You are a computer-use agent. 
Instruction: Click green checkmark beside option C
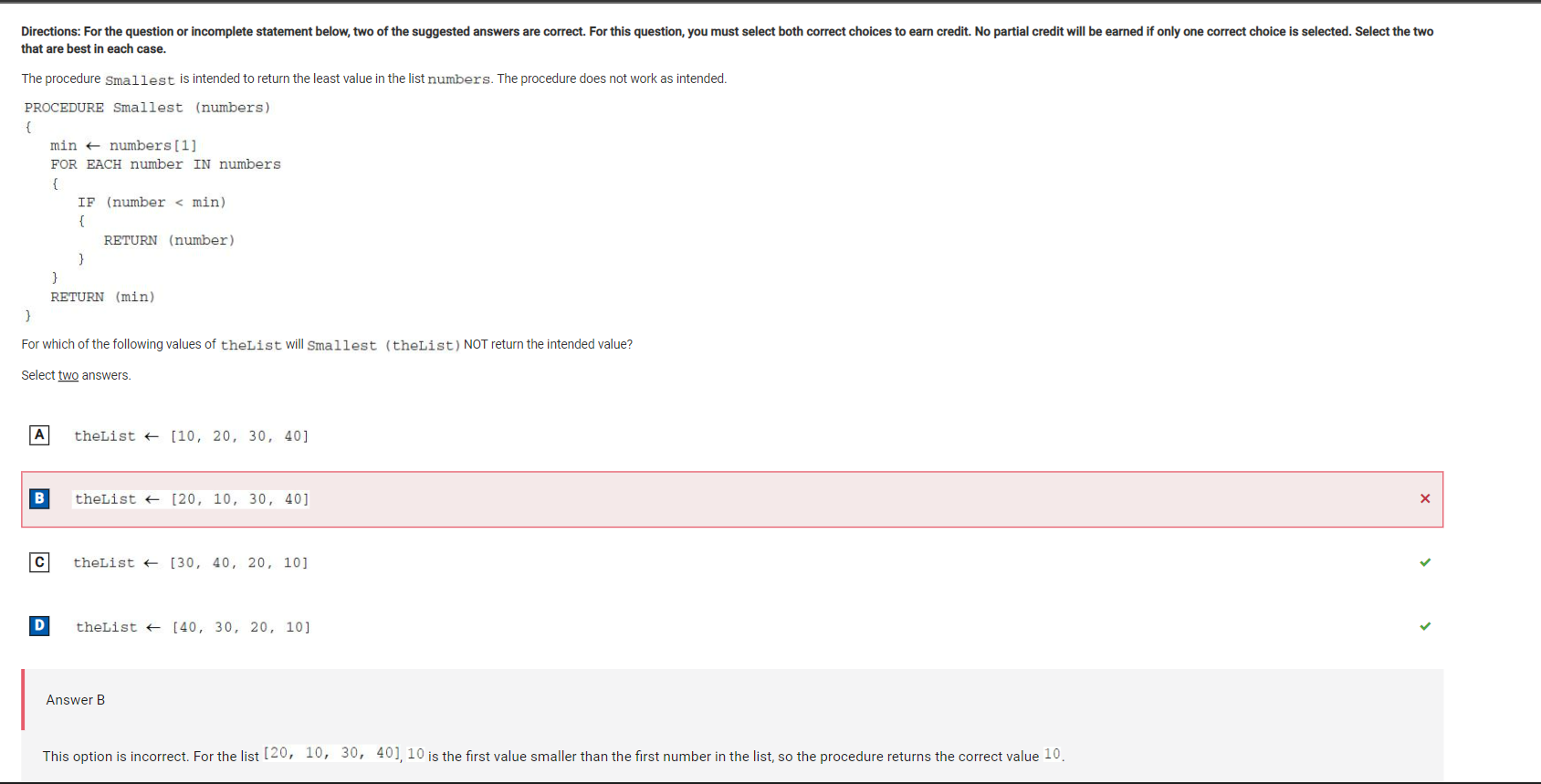click(x=1425, y=562)
